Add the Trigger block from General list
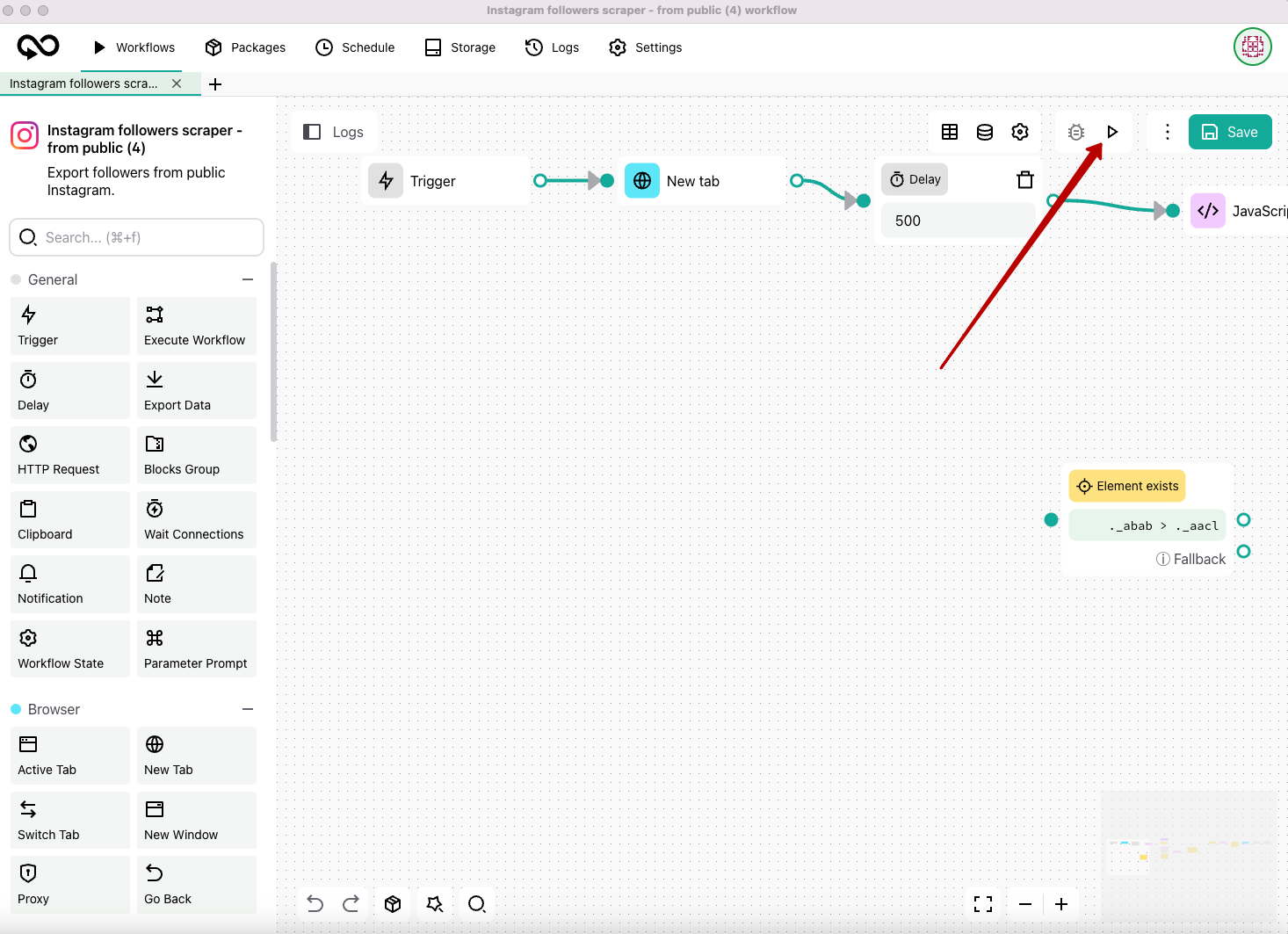 tap(70, 326)
